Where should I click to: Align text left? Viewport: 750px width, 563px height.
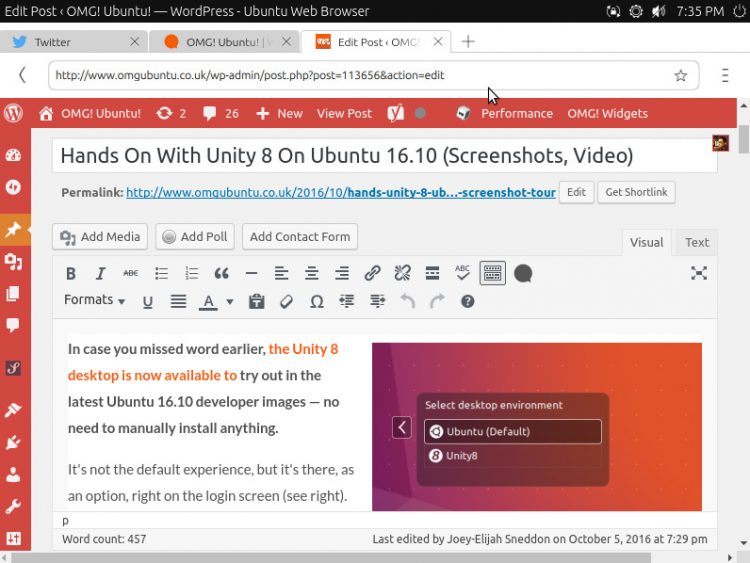(281, 274)
